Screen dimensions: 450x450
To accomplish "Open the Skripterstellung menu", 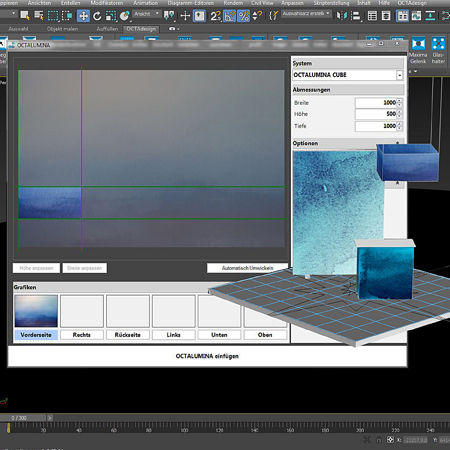I will (x=331, y=3).
